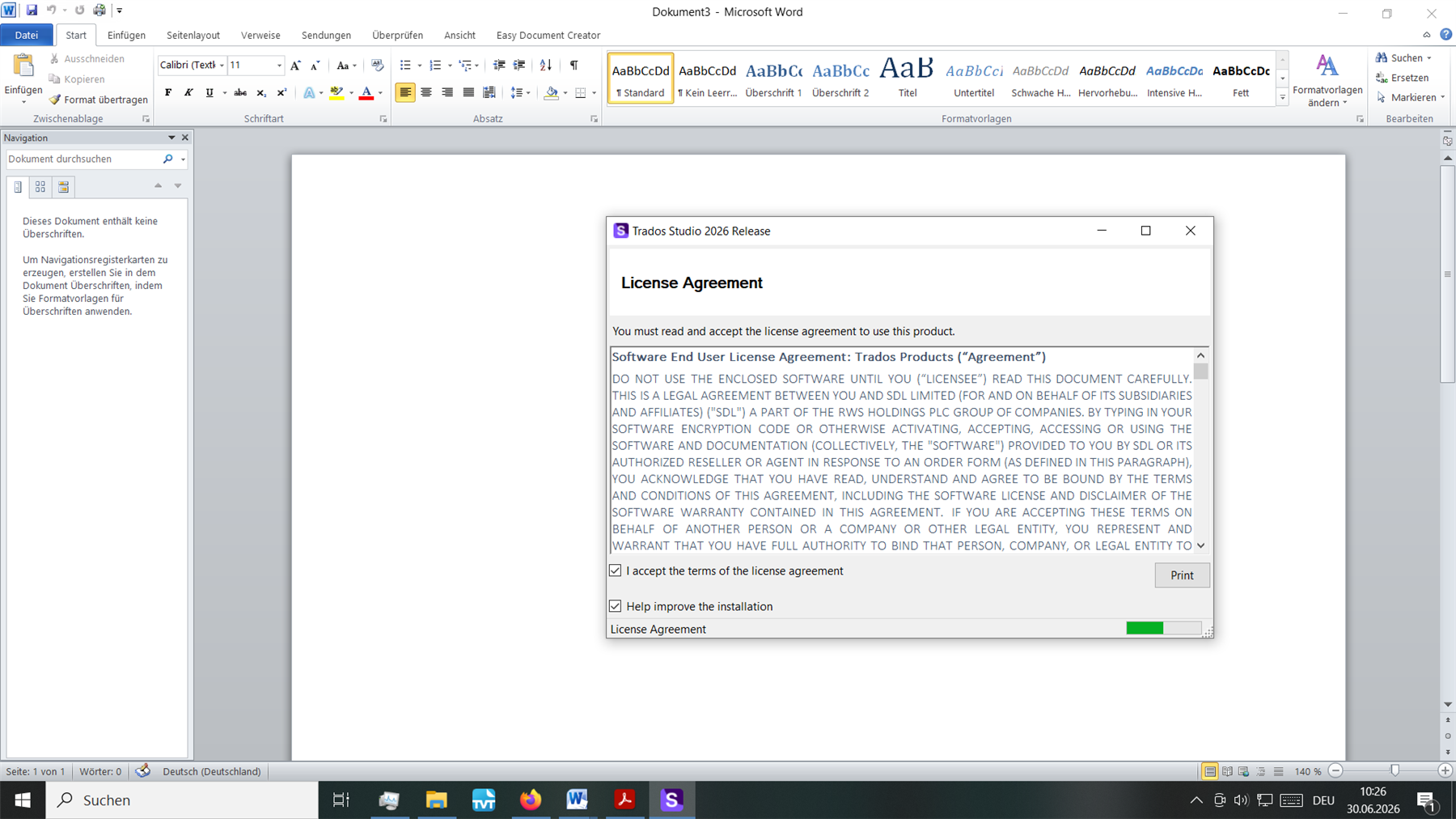The width and height of the screenshot is (1456, 819).
Task: Save document from quick access toolbar
Action: [32, 11]
